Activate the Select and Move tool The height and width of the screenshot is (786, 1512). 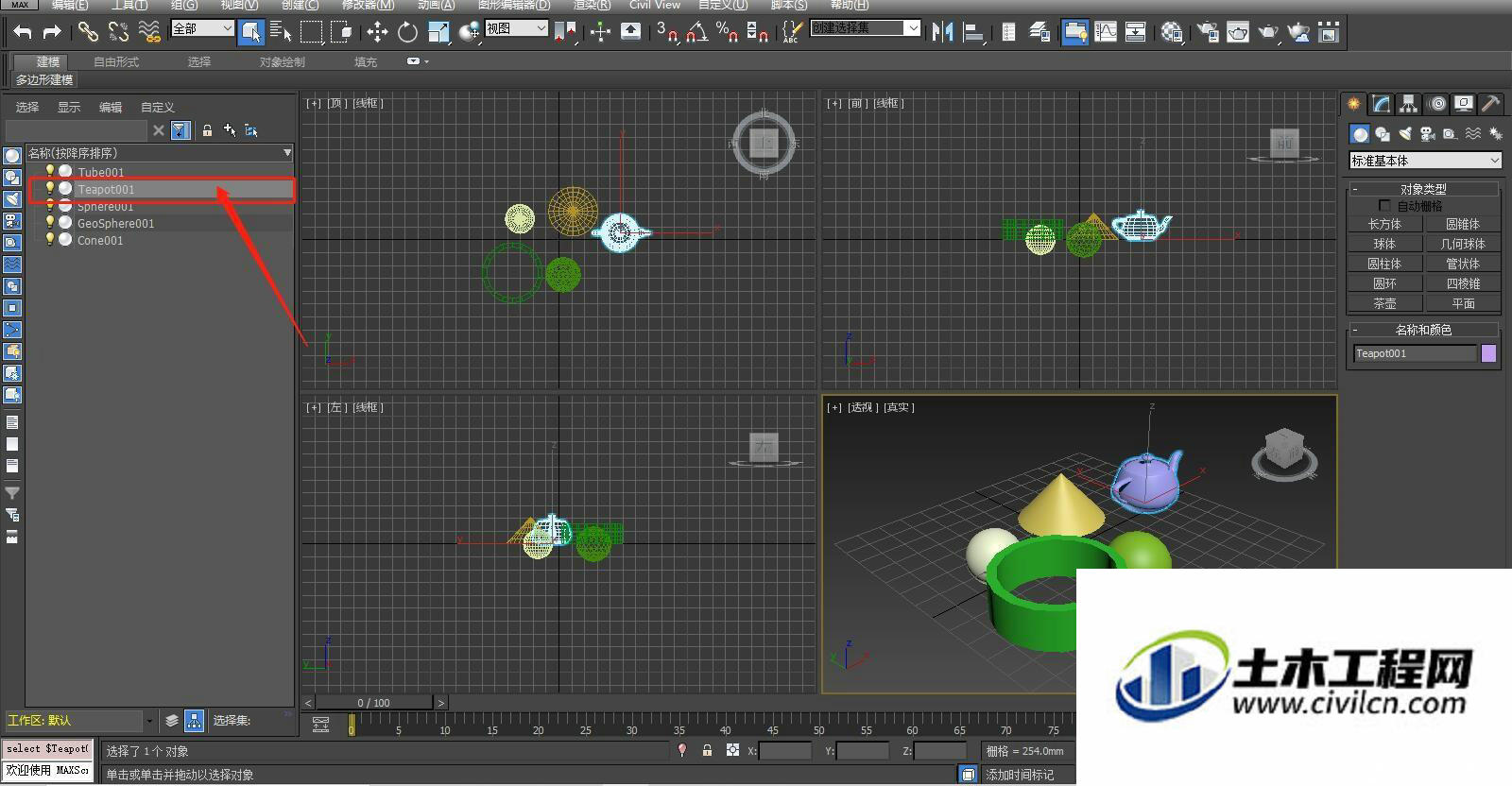(377, 32)
